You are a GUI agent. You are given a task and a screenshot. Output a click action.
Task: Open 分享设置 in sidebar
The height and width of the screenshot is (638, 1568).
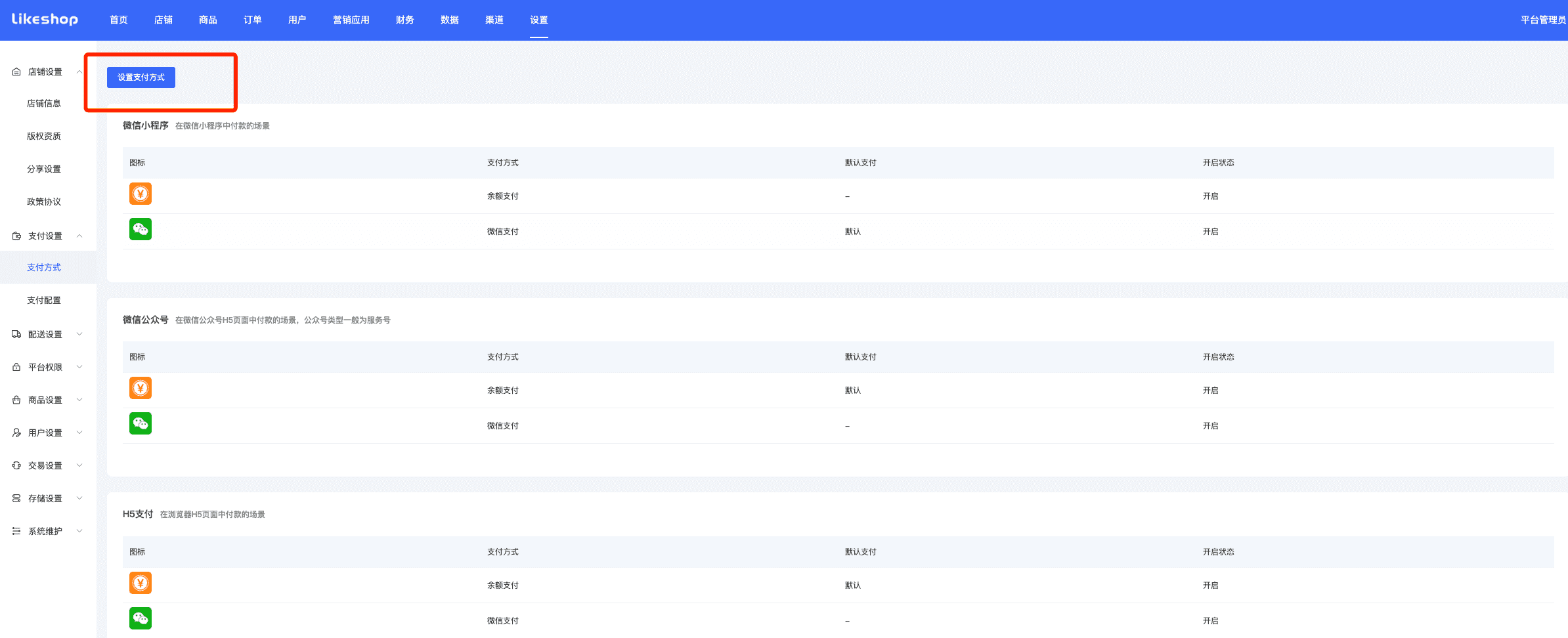pyautogui.click(x=44, y=169)
